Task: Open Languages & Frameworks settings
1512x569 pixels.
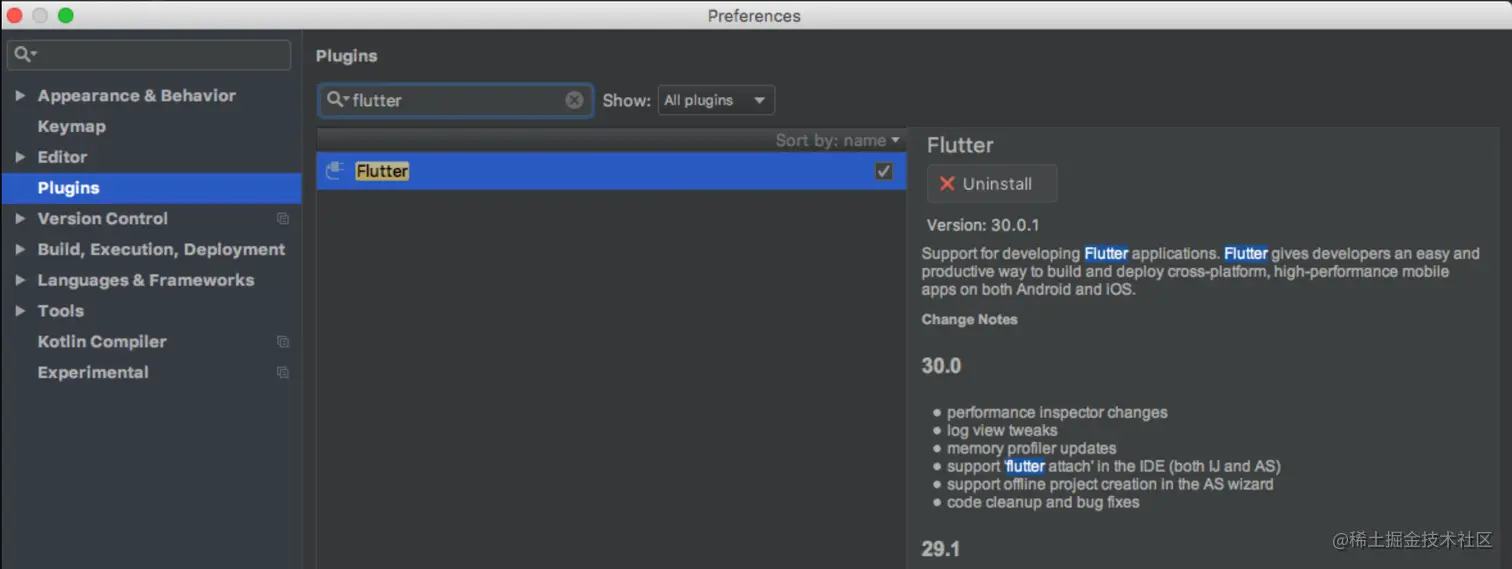Action: coord(145,281)
